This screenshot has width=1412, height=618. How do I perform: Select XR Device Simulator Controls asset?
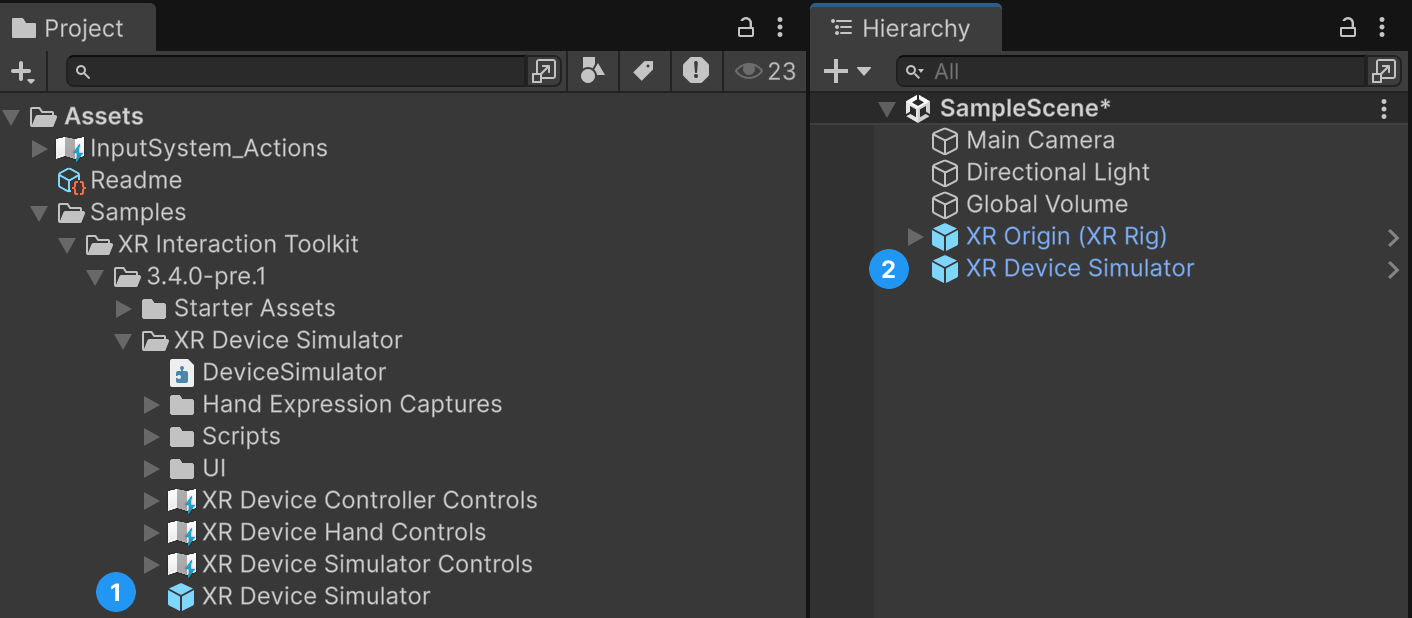[x=367, y=564]
